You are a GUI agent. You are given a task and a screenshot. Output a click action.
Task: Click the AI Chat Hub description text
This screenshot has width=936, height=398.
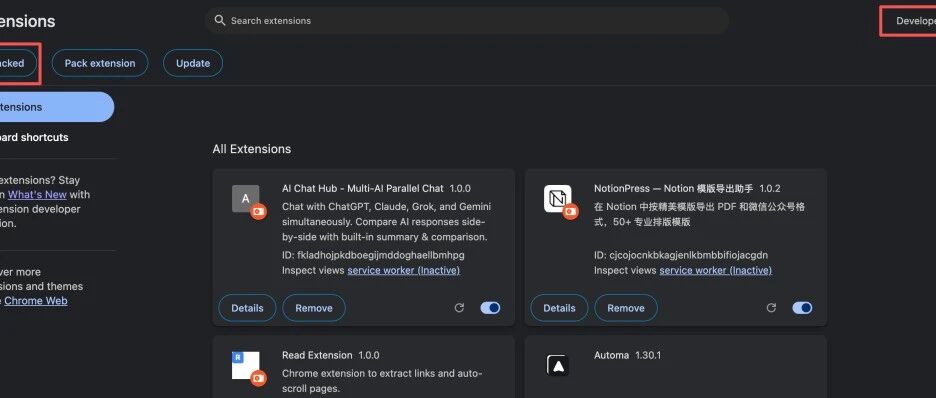(x=386, y=221)
